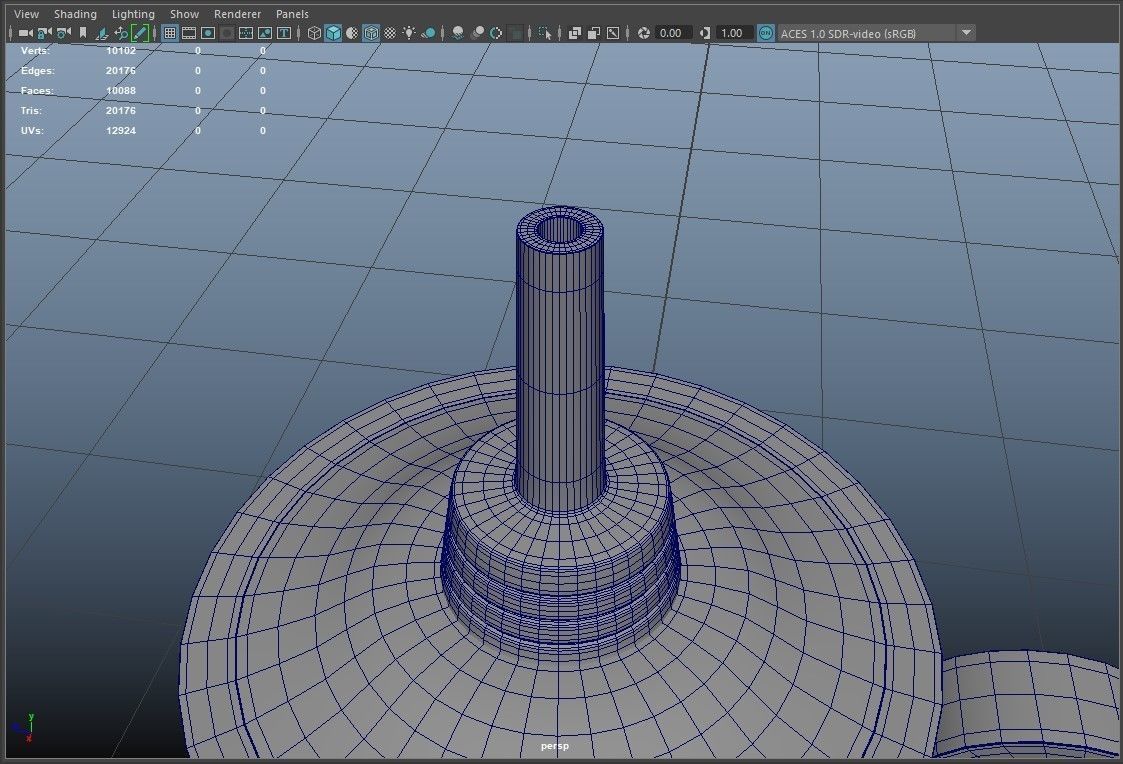Toggle the Safe Title overlay

click(x=284, y=33)
